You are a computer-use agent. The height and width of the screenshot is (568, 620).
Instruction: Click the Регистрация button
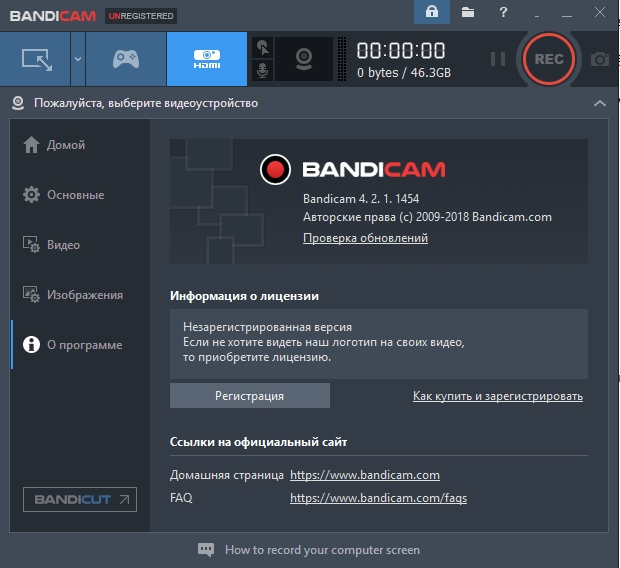click(250, 396)
